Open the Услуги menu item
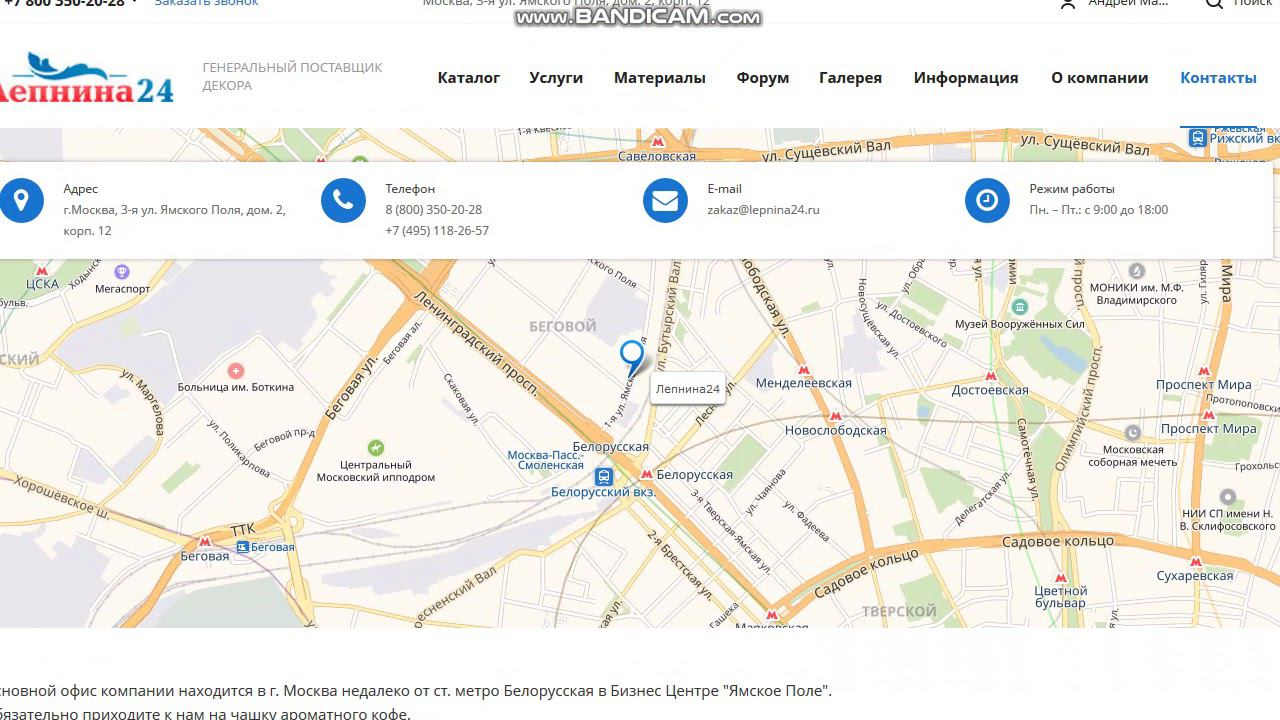 [x=556, y=78]
